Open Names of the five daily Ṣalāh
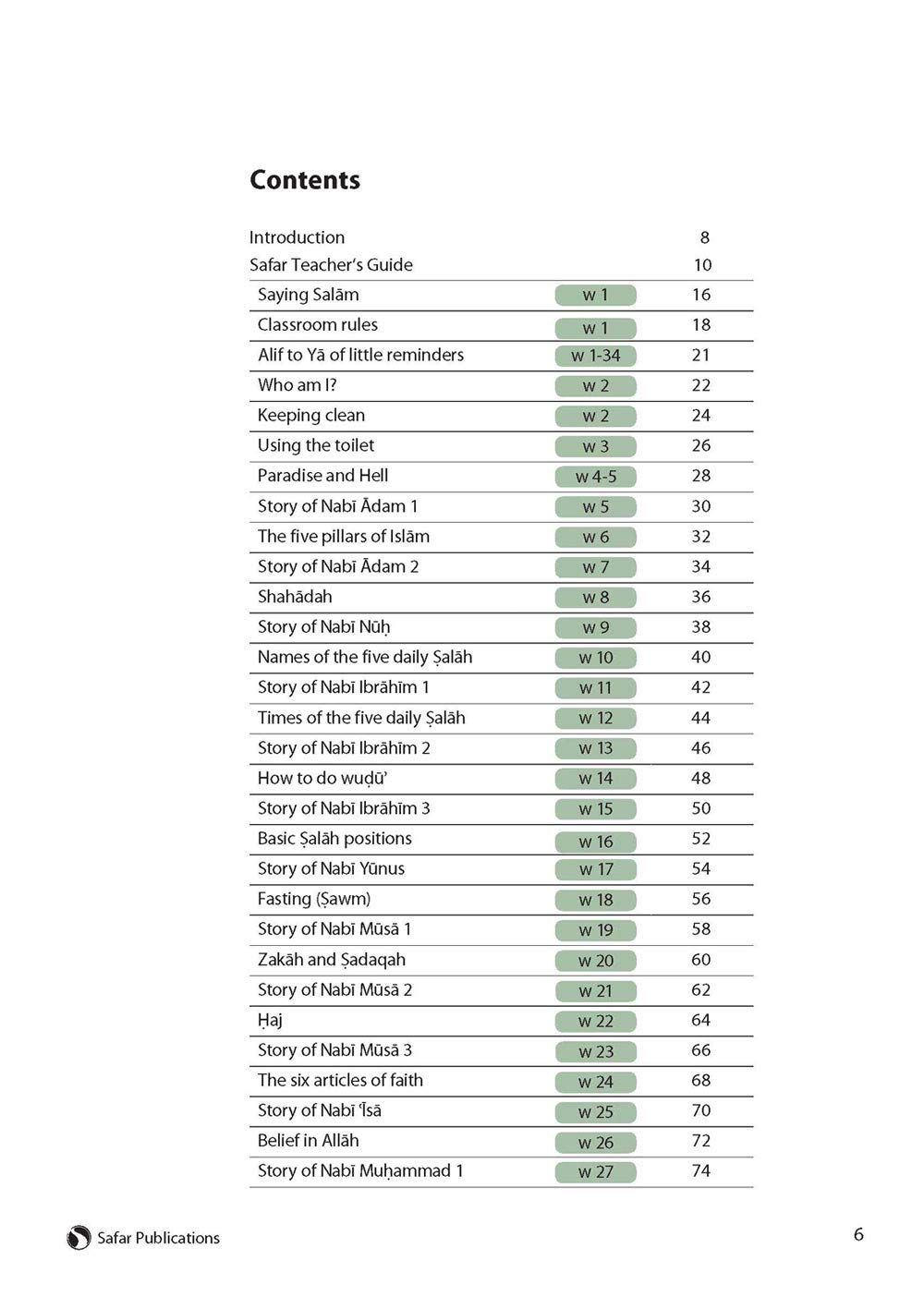 point(364,658)
